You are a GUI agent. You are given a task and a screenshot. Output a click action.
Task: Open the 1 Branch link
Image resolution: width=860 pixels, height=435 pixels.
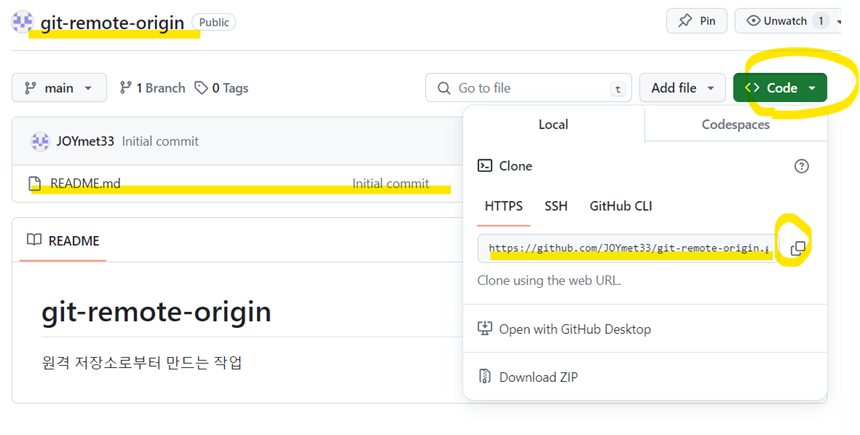tap(152, 88)
